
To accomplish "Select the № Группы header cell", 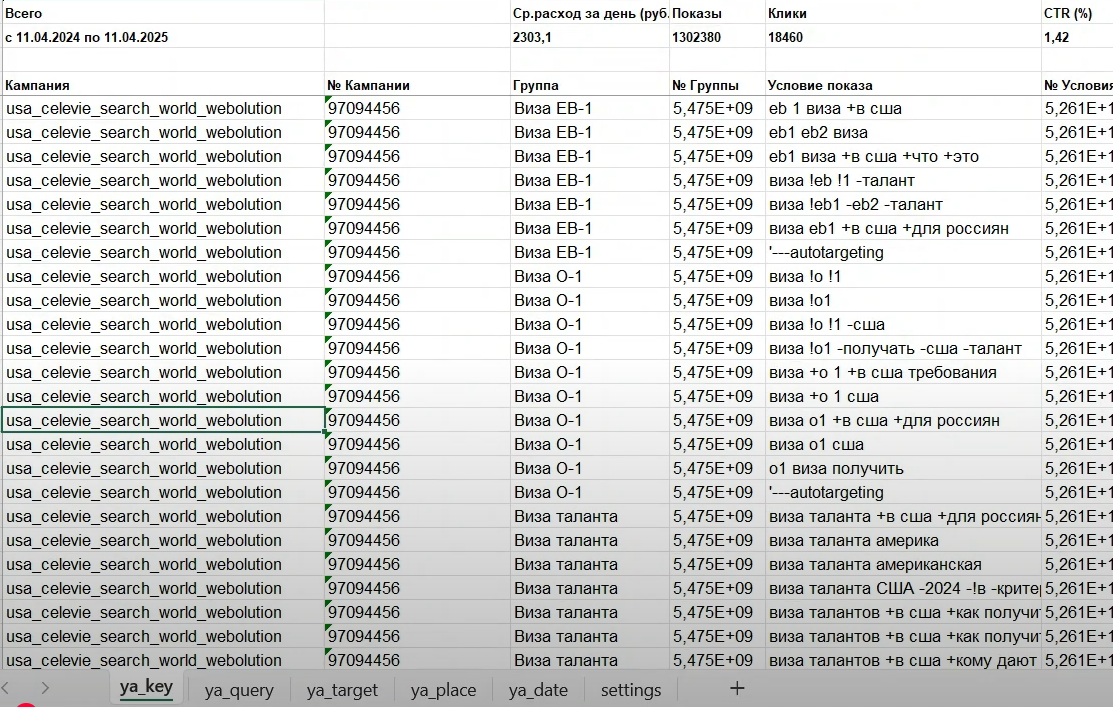I will coord(717,85).
